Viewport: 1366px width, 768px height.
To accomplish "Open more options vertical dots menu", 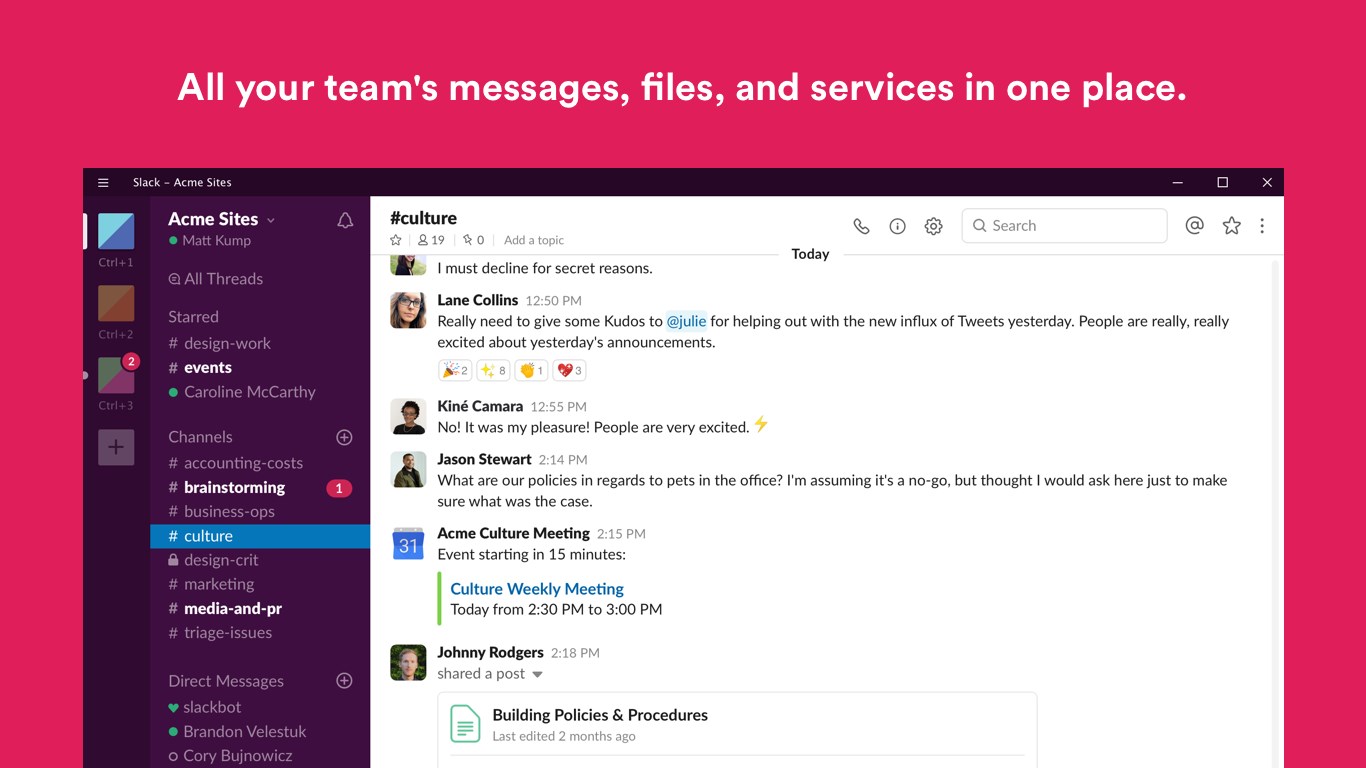I will (x=1262, y=226).
